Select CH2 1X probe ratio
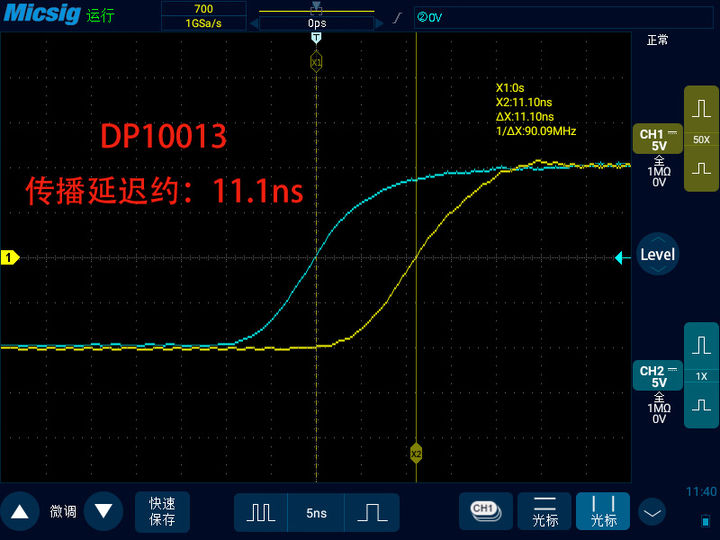The height and width of the screenshot is (540, 720). point(701,377)
